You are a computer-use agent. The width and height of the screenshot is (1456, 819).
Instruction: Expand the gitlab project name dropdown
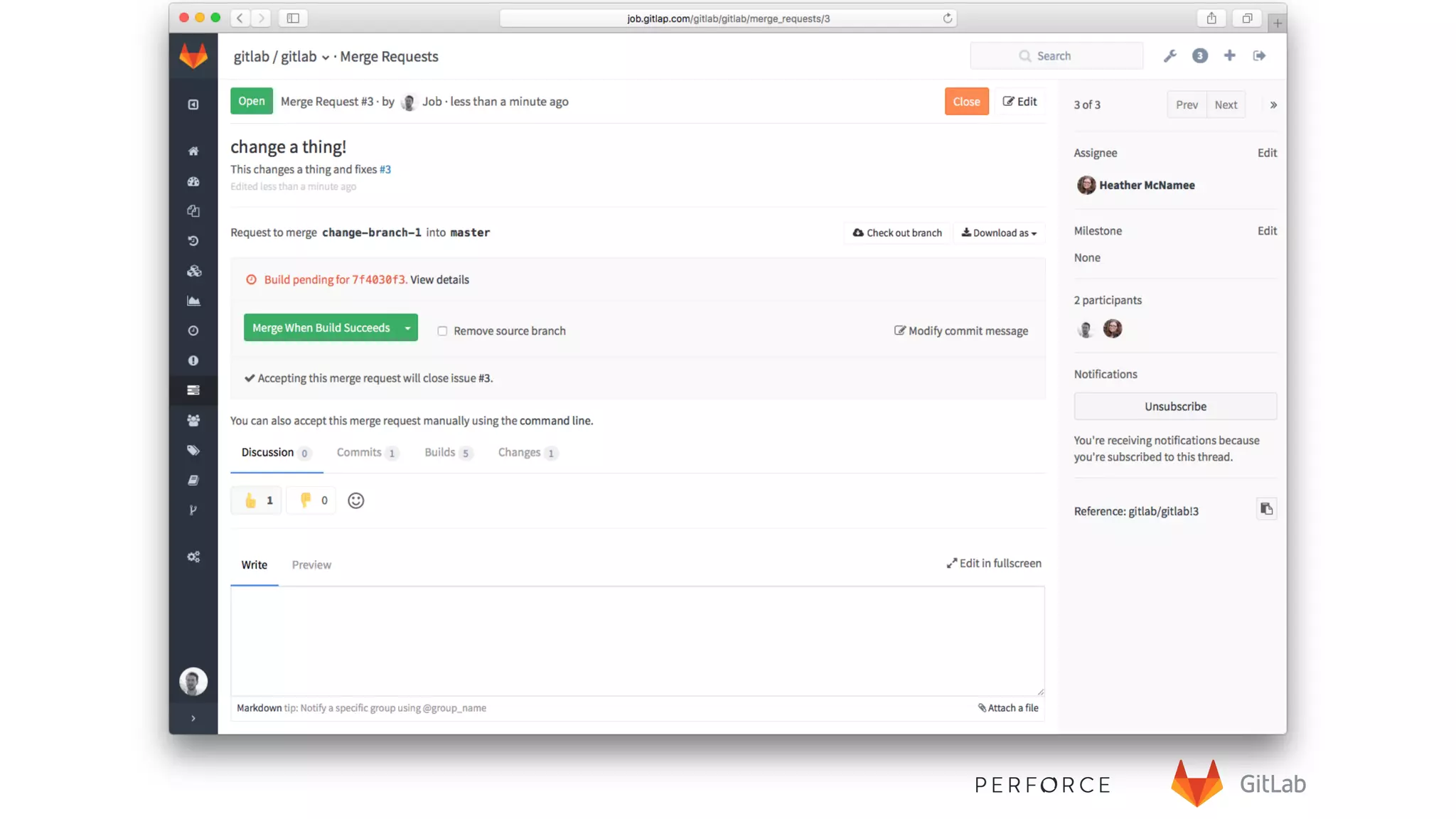(x=325, y=57)
